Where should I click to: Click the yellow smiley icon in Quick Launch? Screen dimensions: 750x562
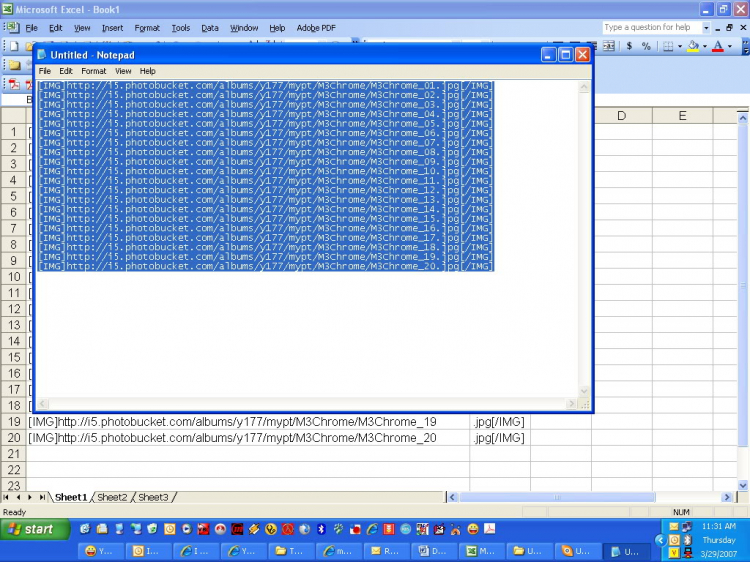pyautogui.click(x=473, y=529)
